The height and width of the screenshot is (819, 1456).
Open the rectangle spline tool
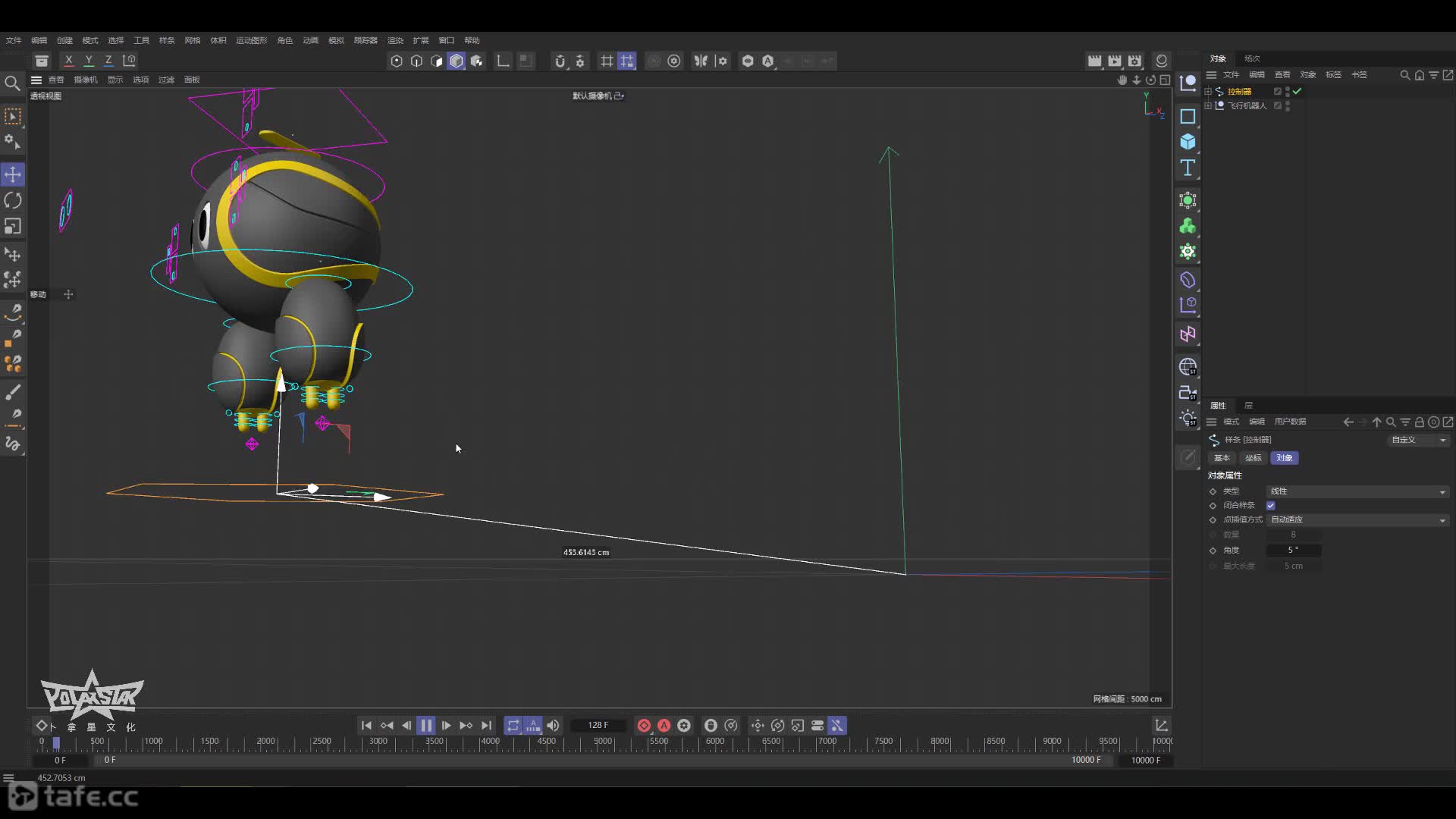point(1188,116)
